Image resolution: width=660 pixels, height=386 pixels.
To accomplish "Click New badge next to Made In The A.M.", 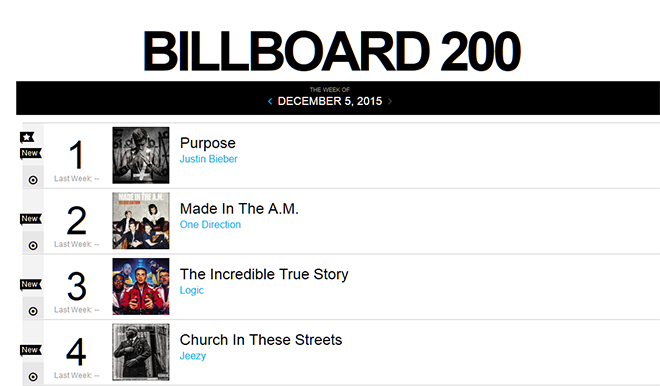I will (x=31, y=219).
